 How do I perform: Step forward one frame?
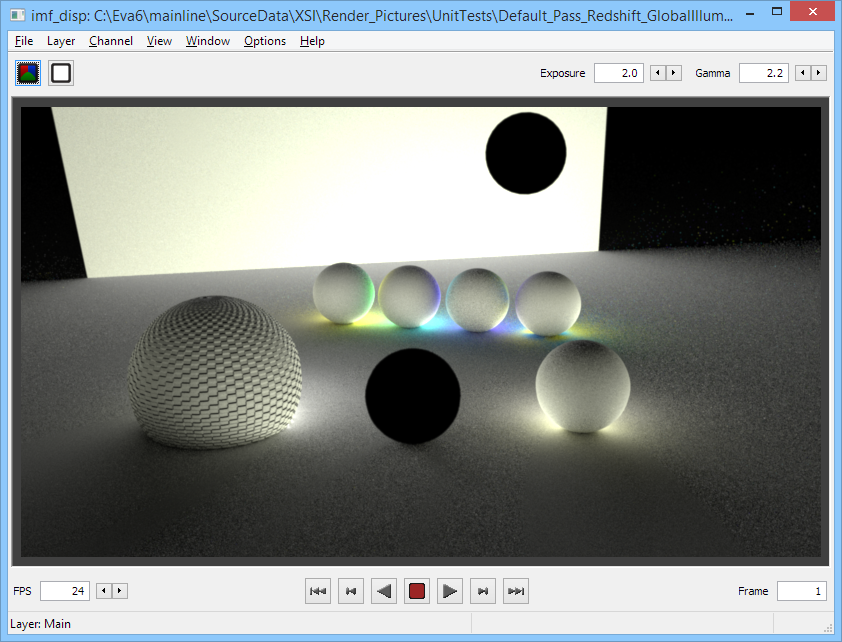pos(483,591)
